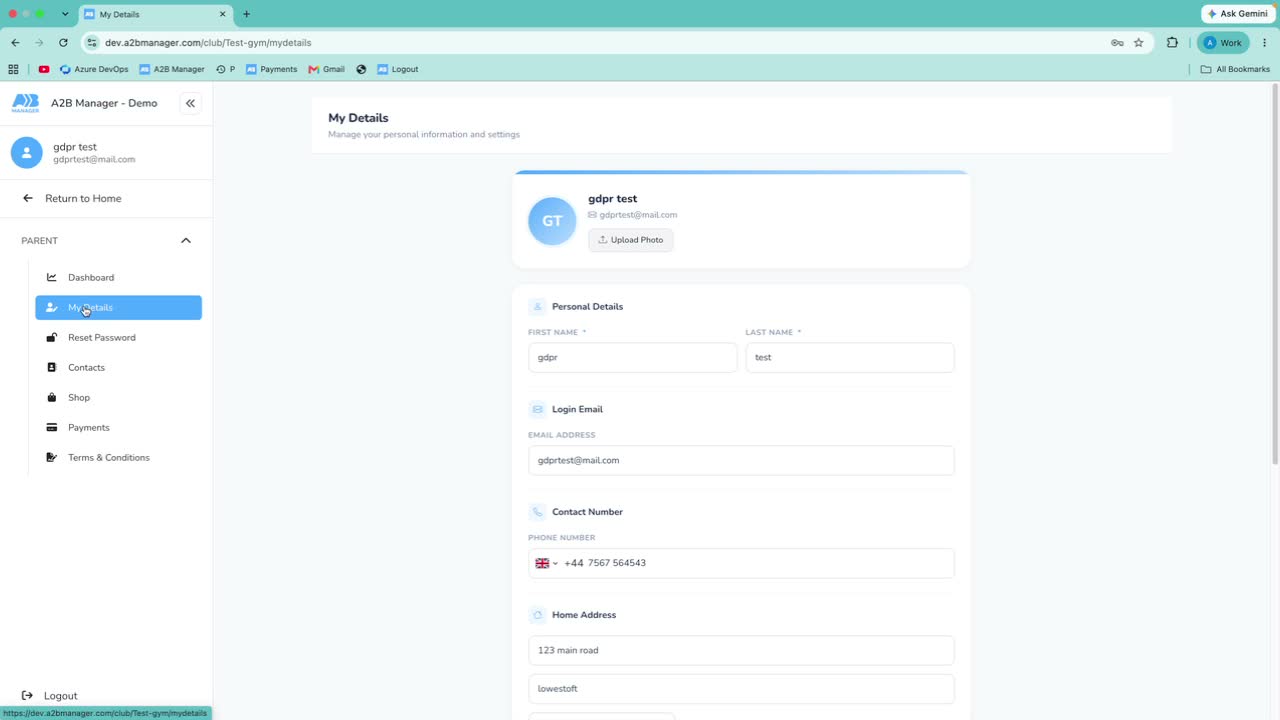Click the GT profile photo avatar
The image size is (1280, 720).
(552, 221)
